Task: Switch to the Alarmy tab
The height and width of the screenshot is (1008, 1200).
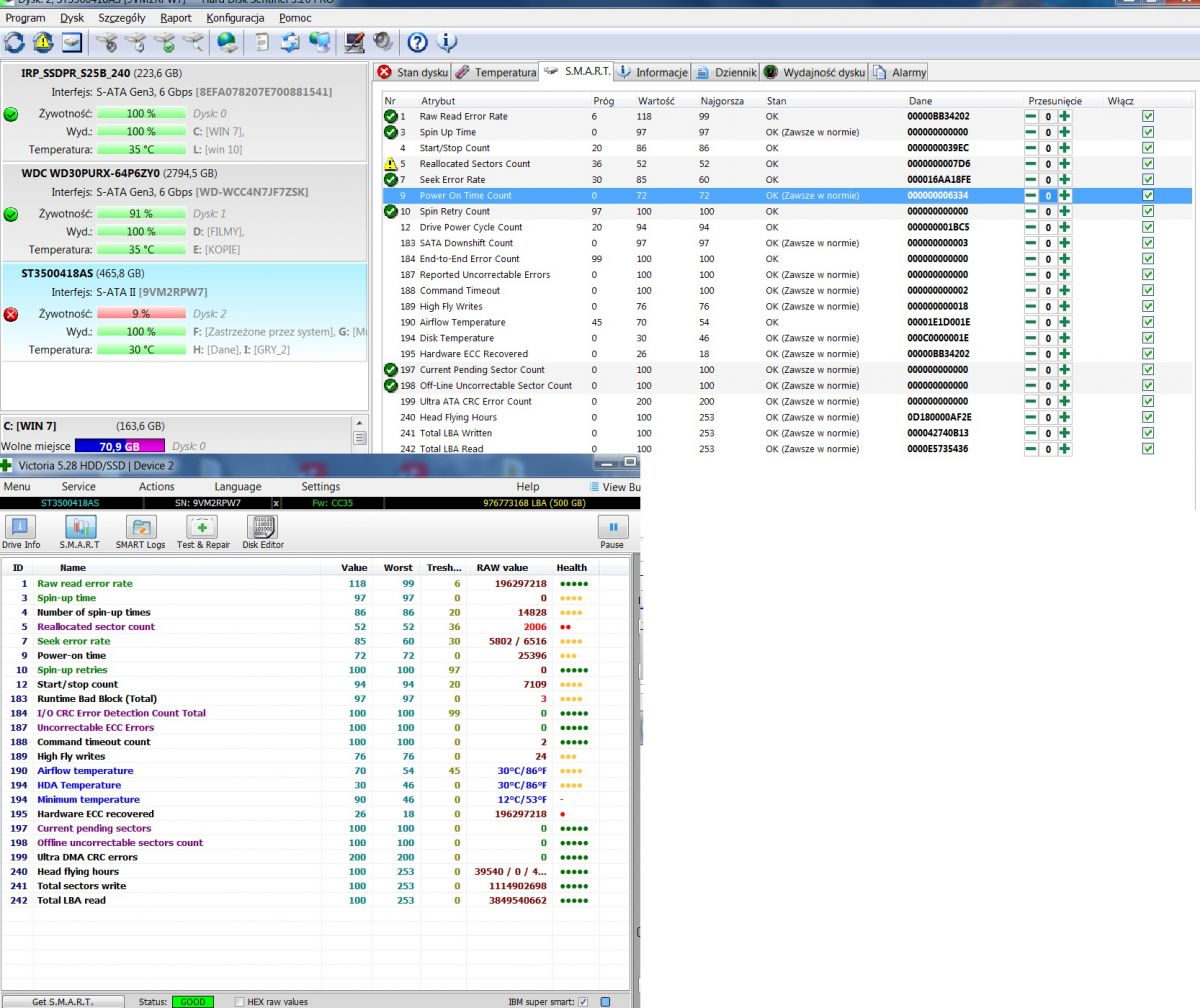Action: click(900, 72)
